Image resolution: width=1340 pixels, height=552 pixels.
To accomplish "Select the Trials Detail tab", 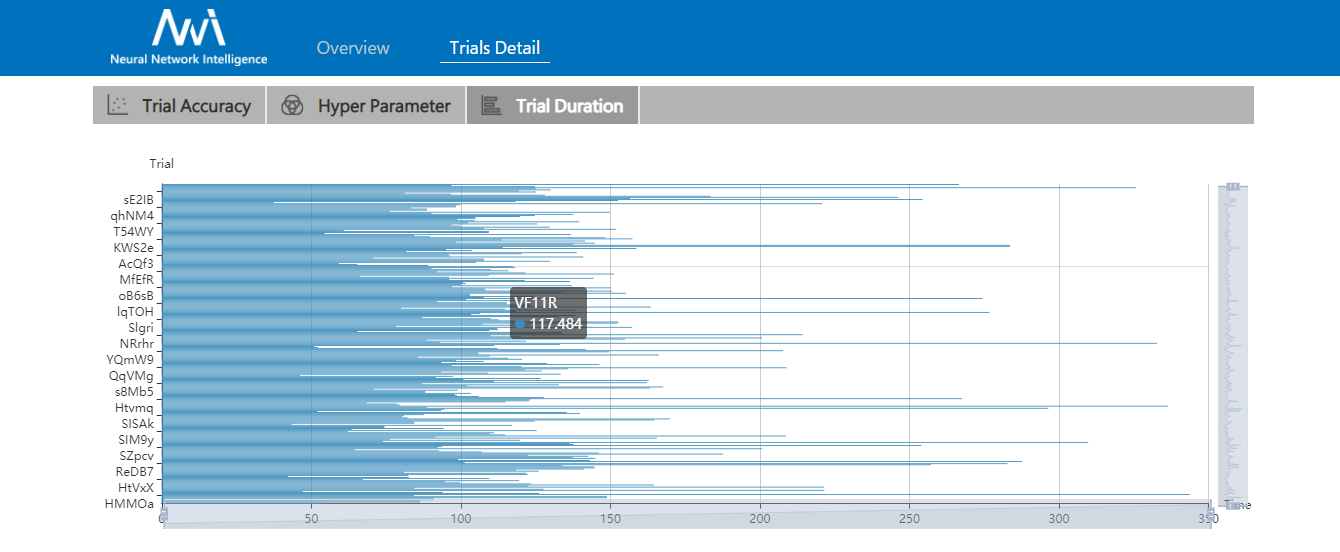I will (x=495, y=48).
